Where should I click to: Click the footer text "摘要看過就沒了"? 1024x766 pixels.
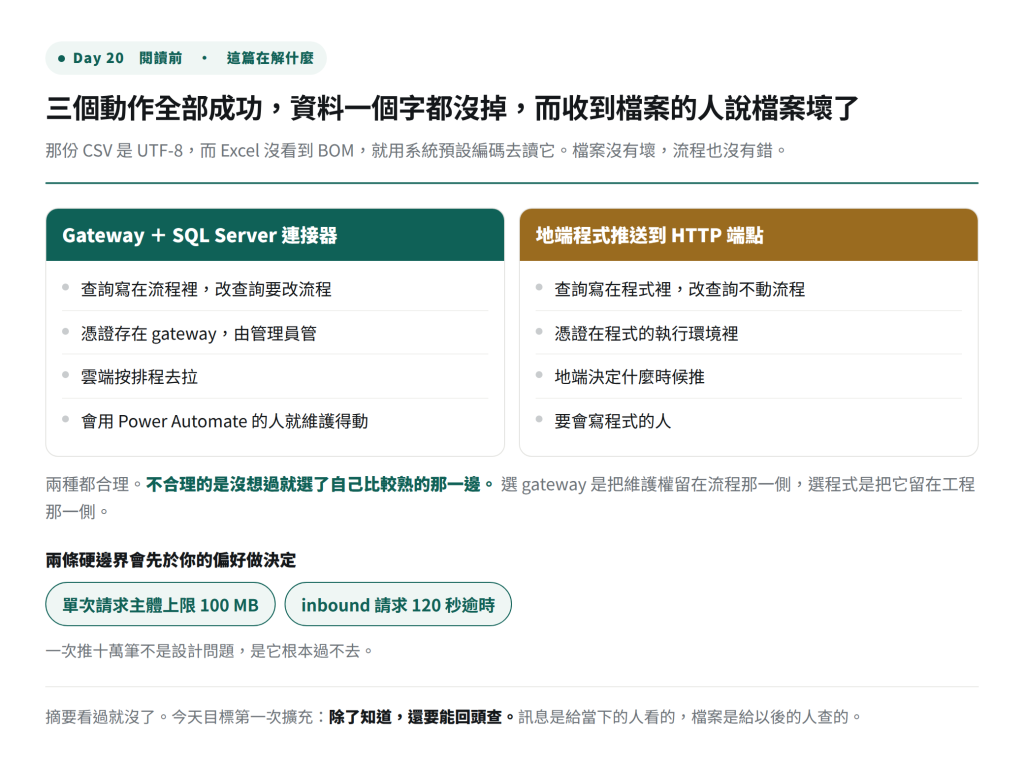tap(101, 717)
